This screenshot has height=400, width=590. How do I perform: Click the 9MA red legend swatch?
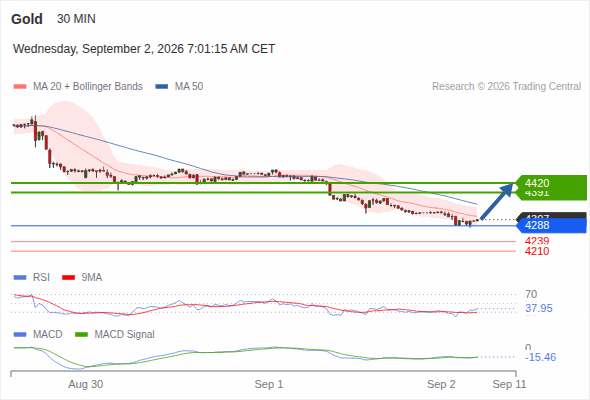coord(68,278)
